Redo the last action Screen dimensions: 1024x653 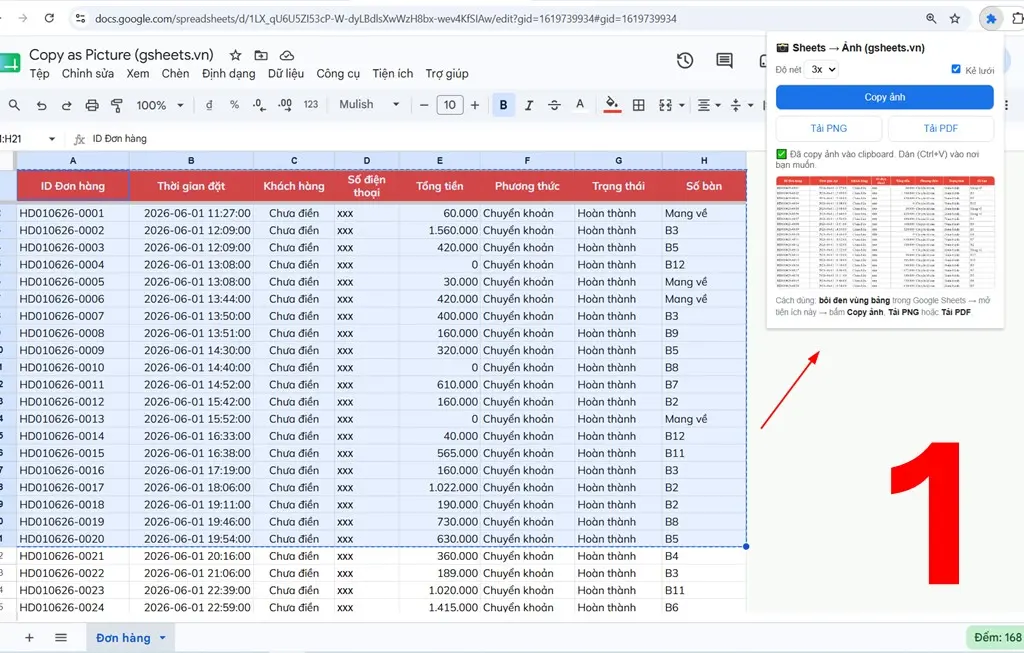66,105
